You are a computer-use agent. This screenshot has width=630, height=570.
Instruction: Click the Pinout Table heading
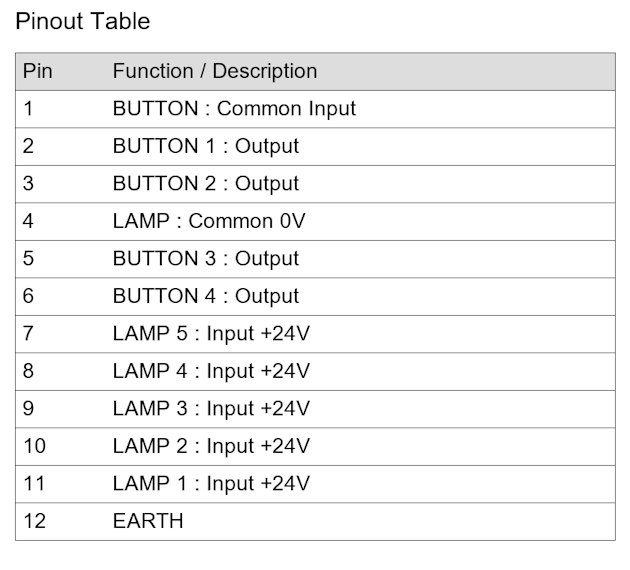click(x=83, y=21)
